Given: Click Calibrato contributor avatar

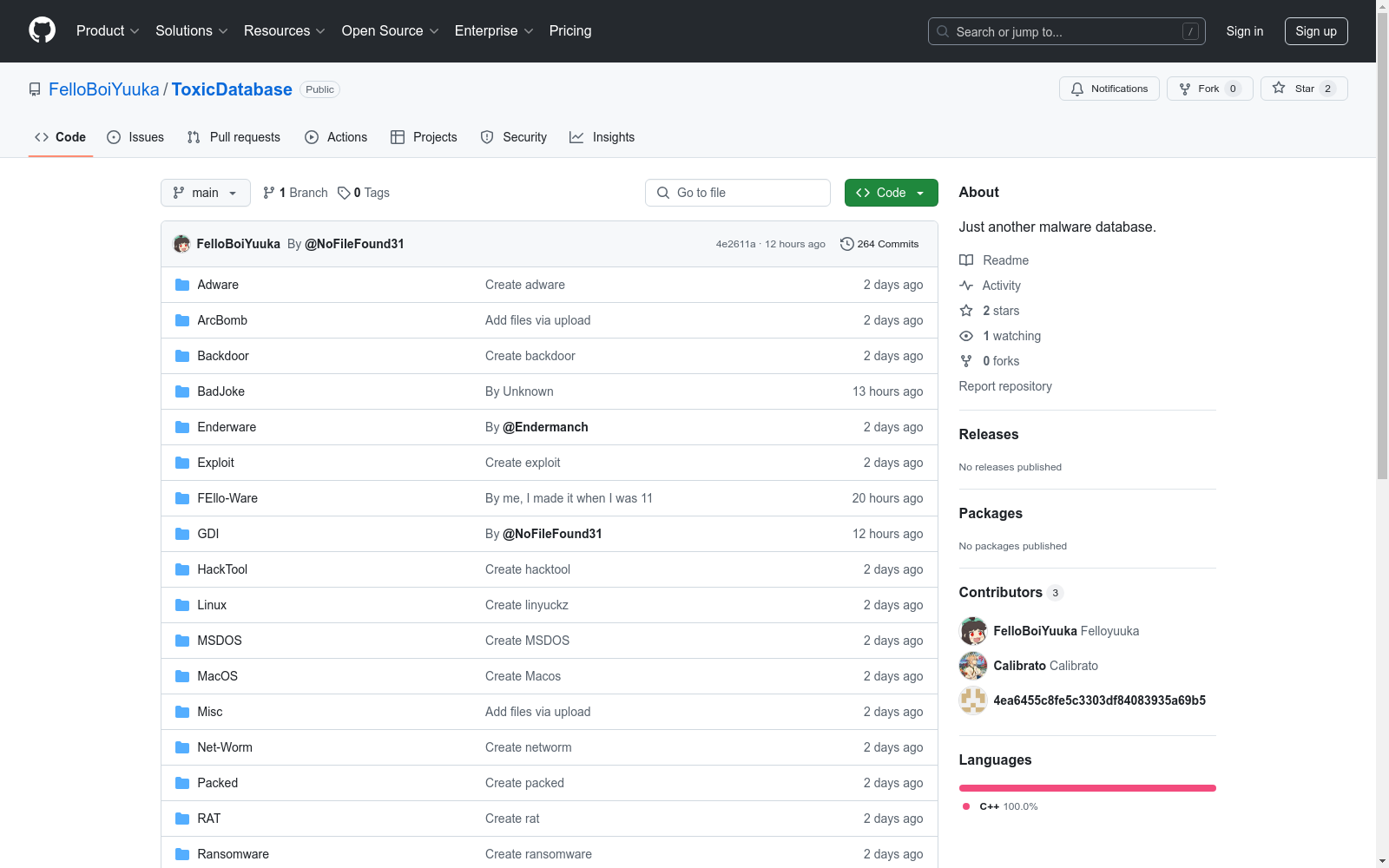Looking at the screenshot, I should pyautogui.click(x=973, y=666).
